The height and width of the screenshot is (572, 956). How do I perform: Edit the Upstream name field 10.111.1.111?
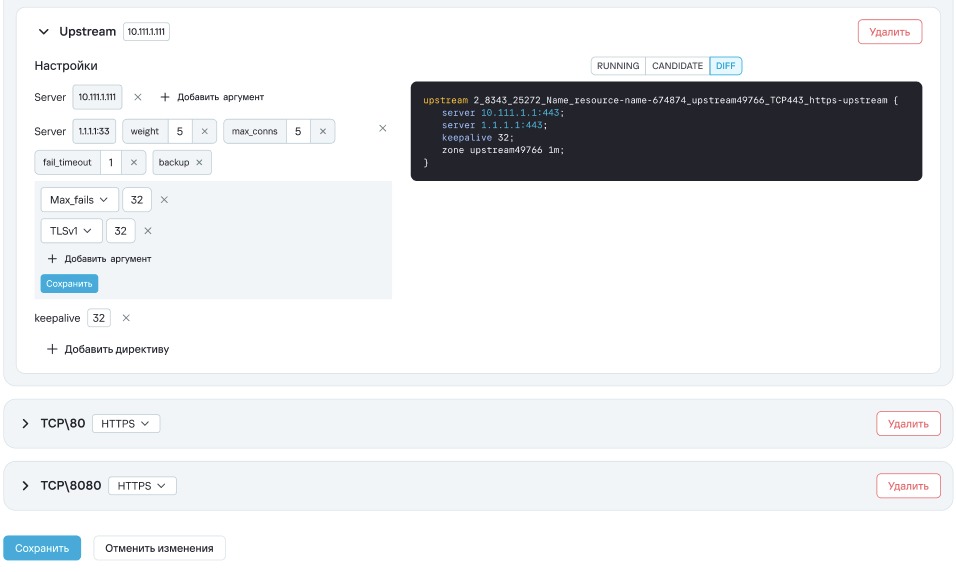coord(146,32)
